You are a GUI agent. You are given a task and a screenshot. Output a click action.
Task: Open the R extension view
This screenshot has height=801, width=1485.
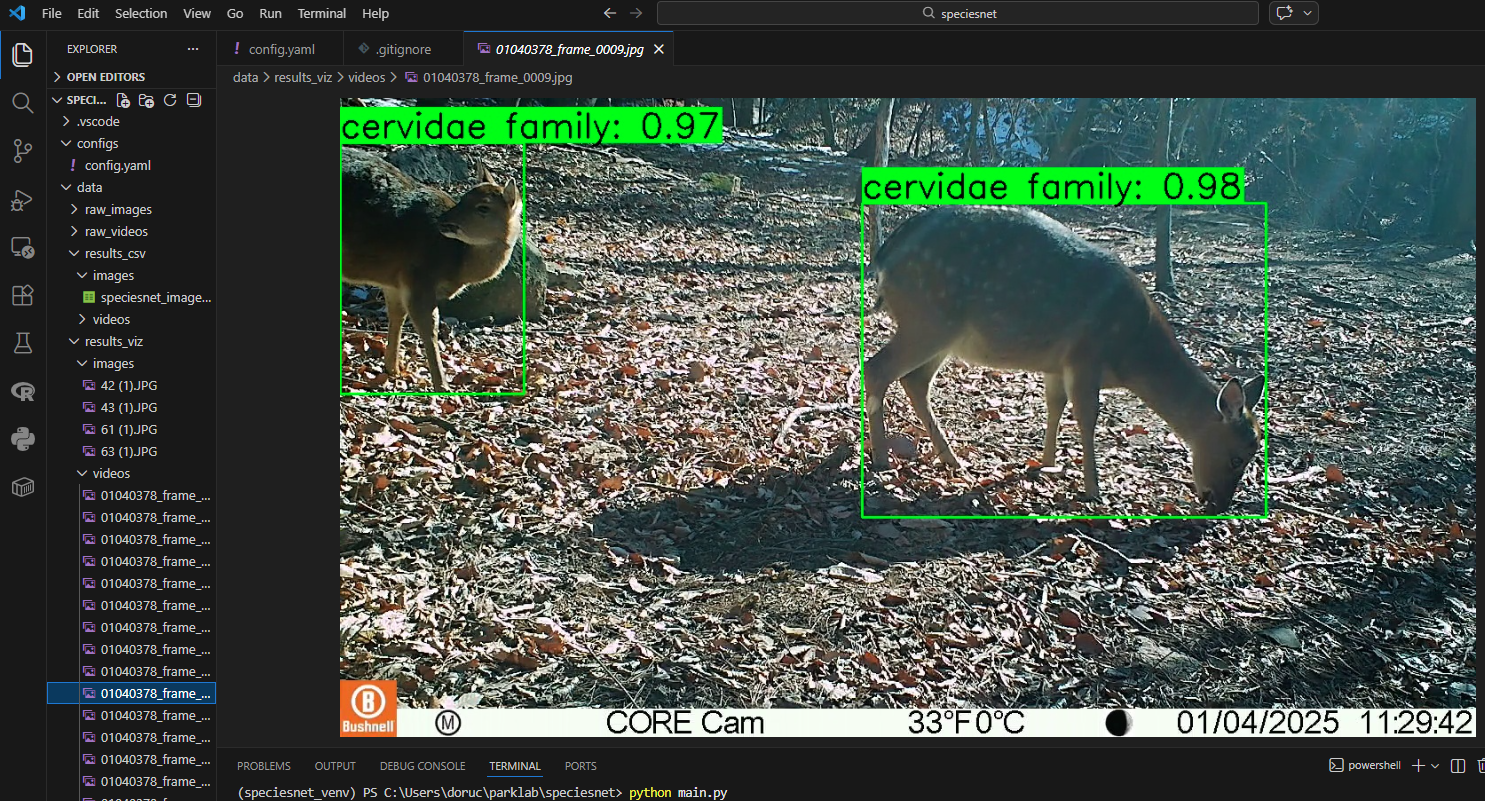(22, 391)
